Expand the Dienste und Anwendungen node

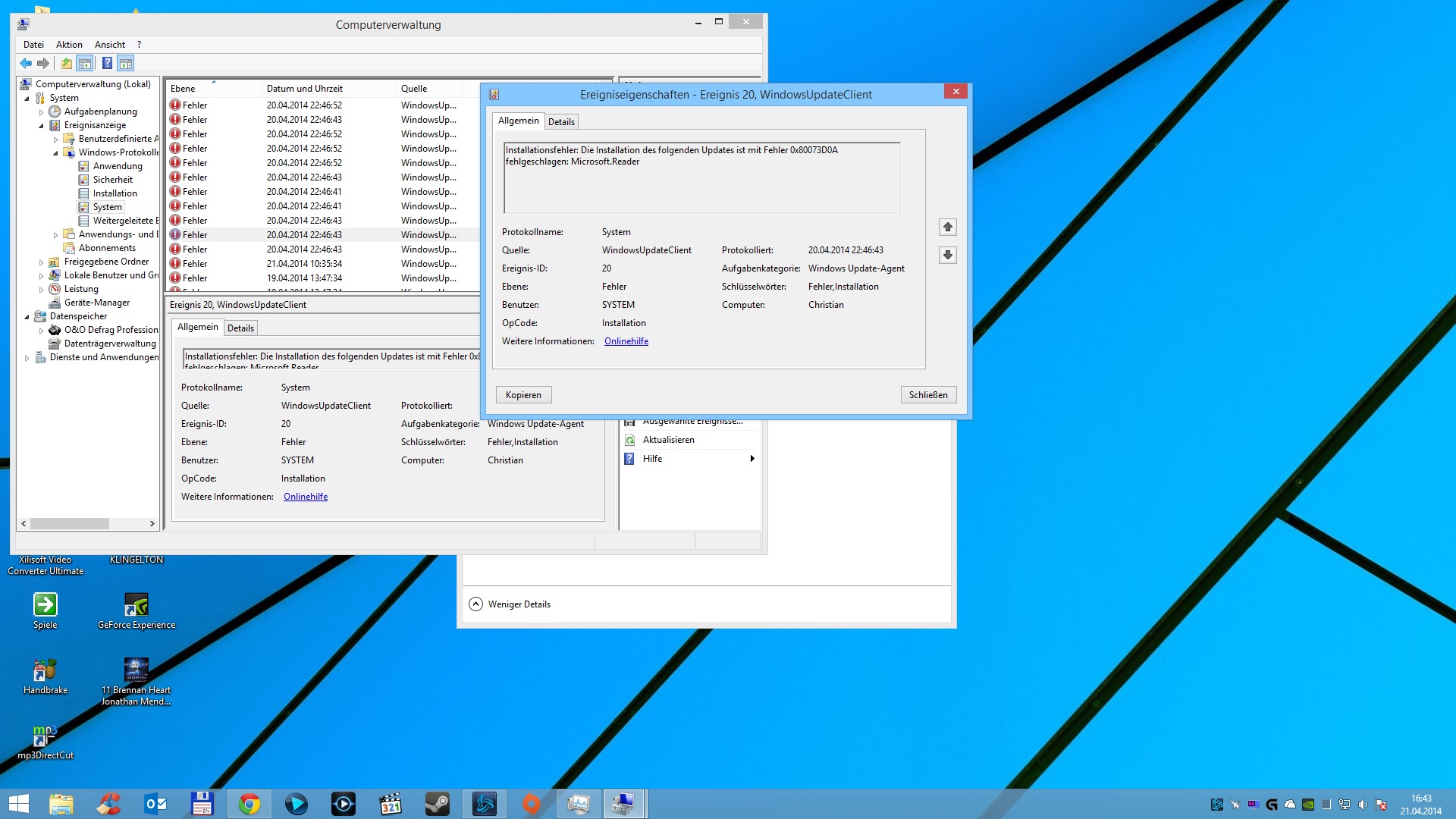coord(27,358)
